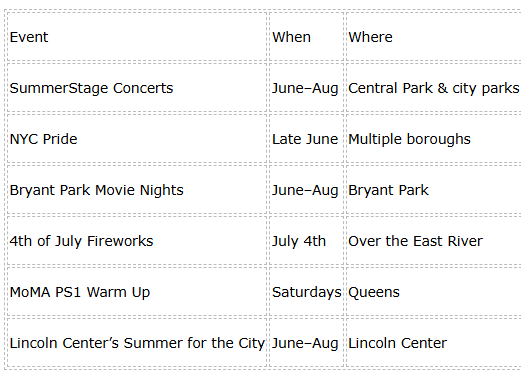
Task: Select the SummerStage Concerts cell
Action: [137, 88]
